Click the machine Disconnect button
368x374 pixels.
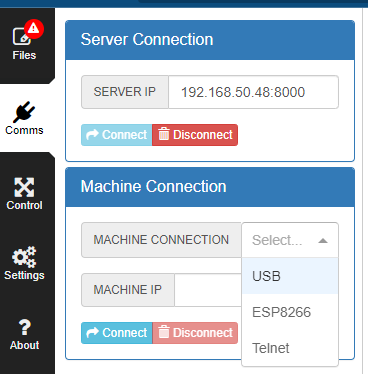195,333
